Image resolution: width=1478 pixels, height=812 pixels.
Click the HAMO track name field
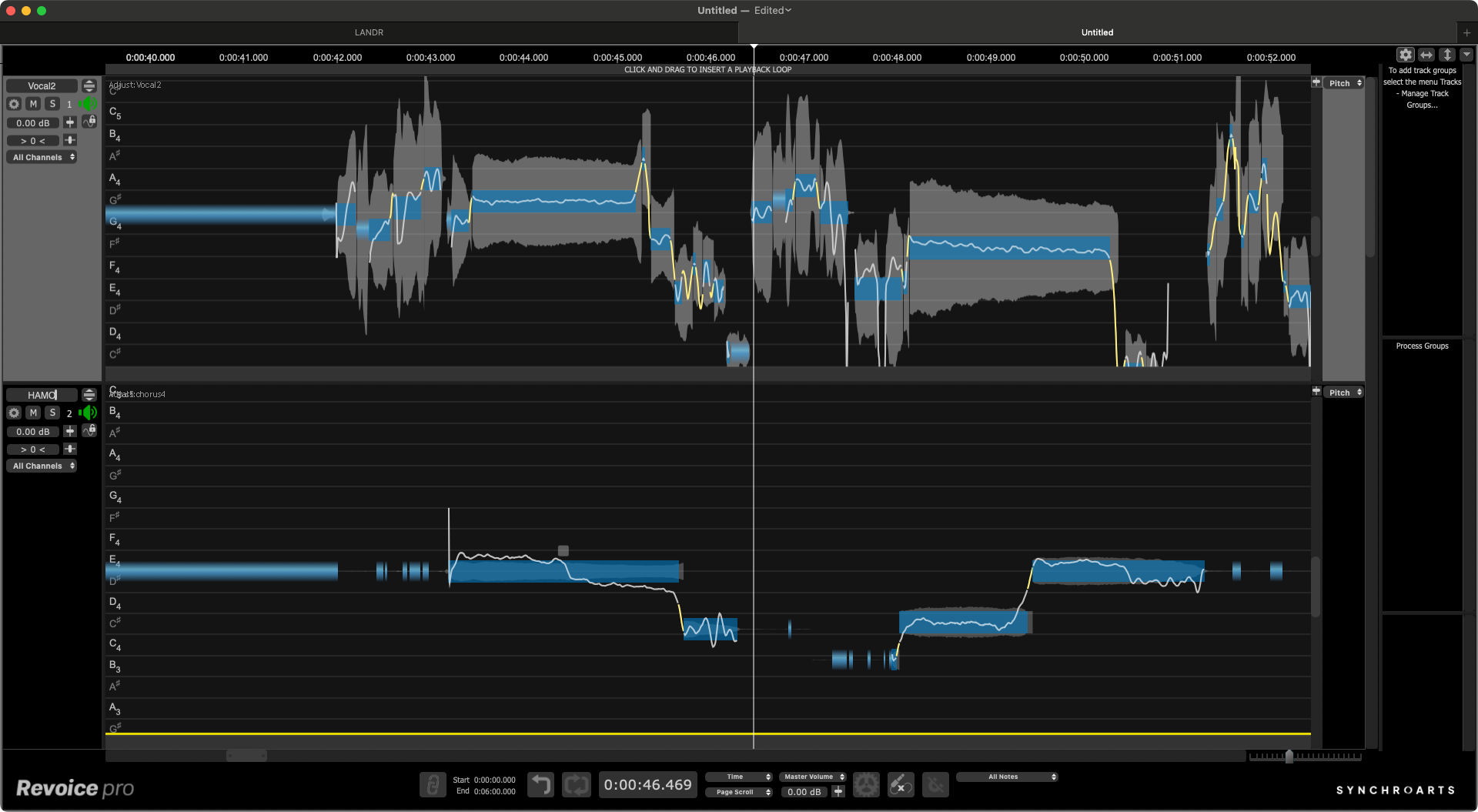[x=42, y=395]
